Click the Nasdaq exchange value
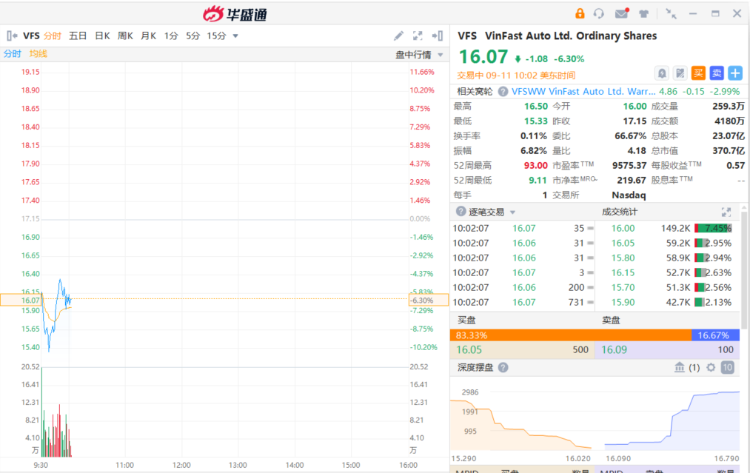The image size is (750, 473). coord(629,195)
